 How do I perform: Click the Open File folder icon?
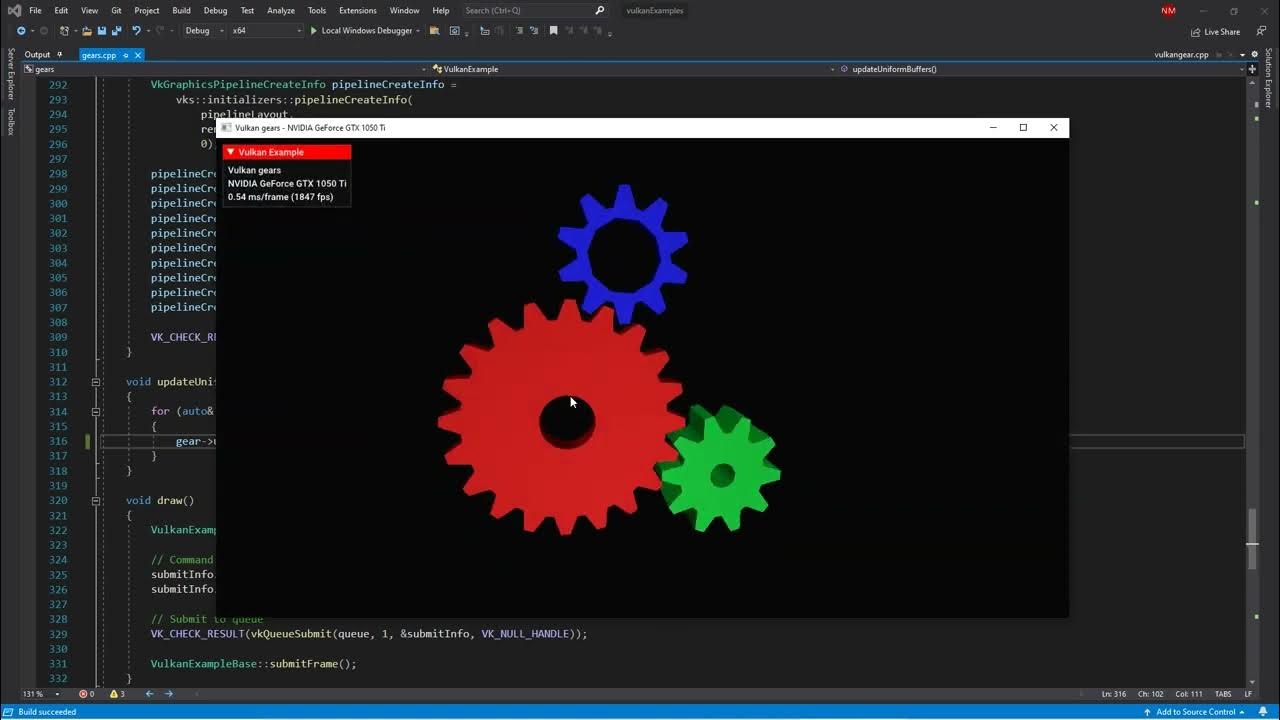point(88,31)
